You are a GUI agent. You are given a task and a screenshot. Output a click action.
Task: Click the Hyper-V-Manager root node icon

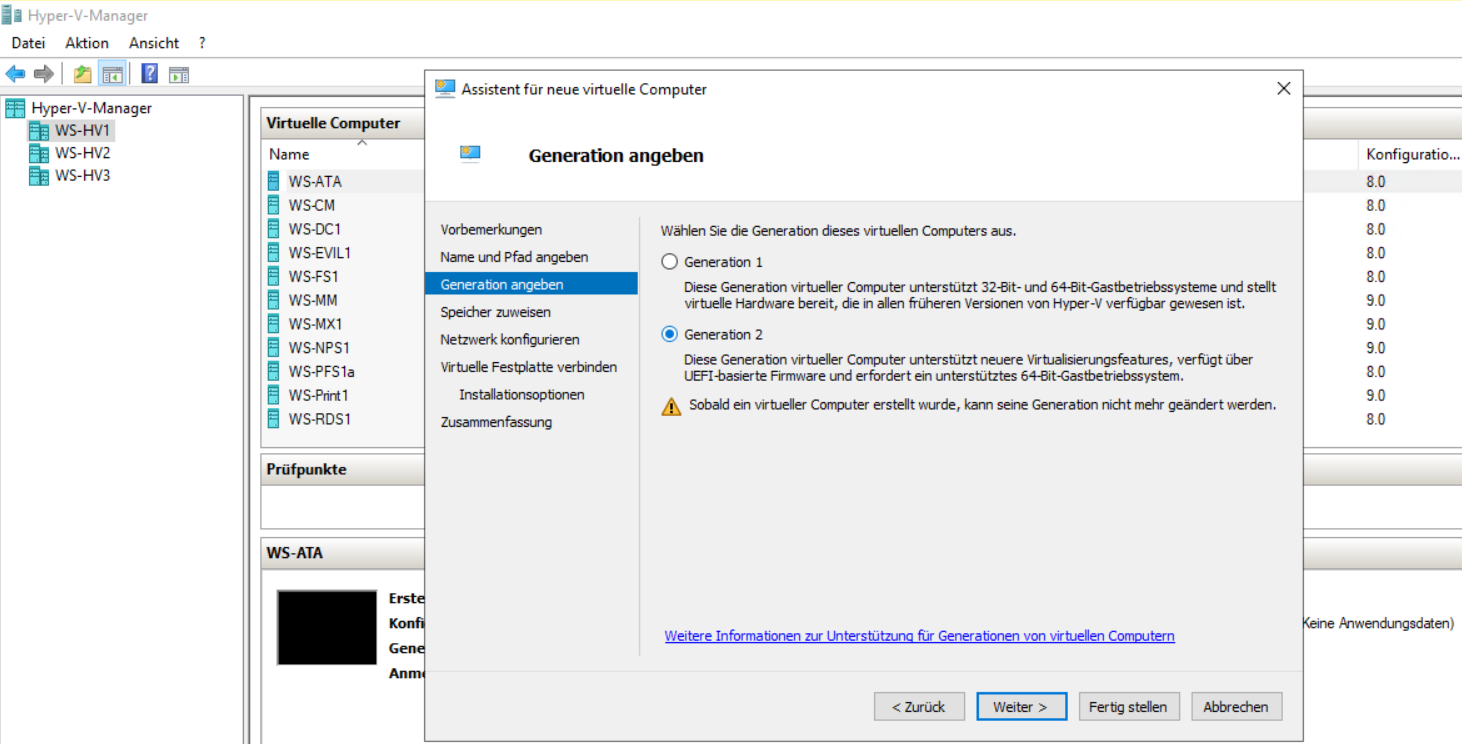(15, 108)
